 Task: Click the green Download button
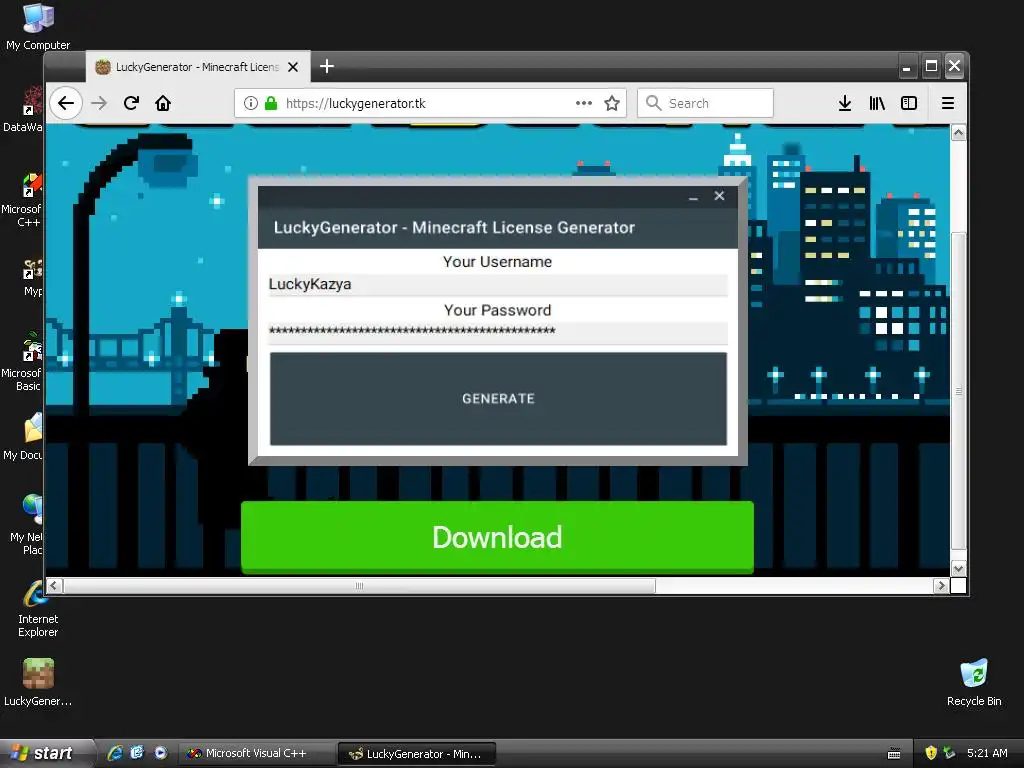[x=497, y=537]
